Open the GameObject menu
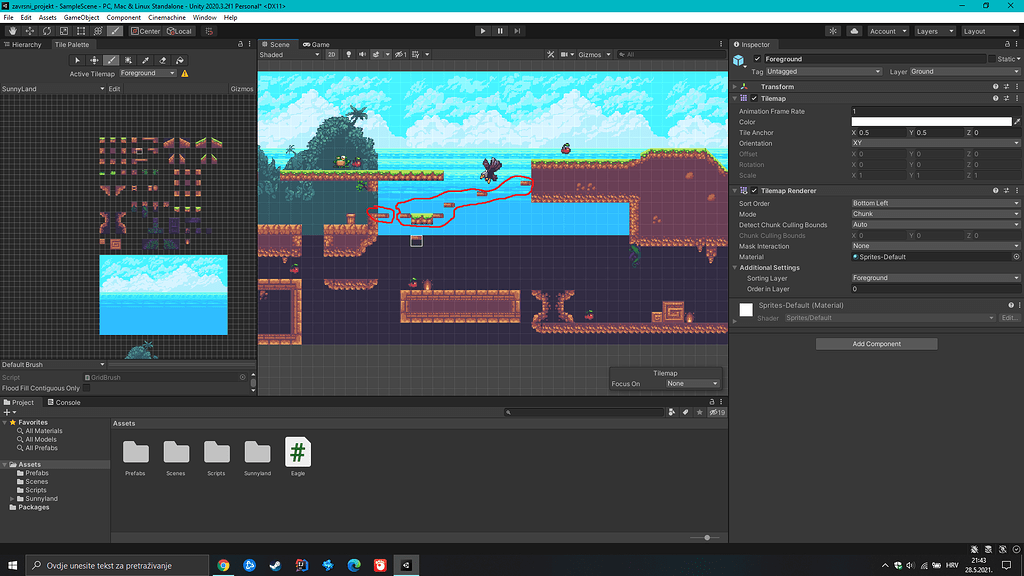The height and width of the screenshot is (576, 1024). tap(83, 17)
